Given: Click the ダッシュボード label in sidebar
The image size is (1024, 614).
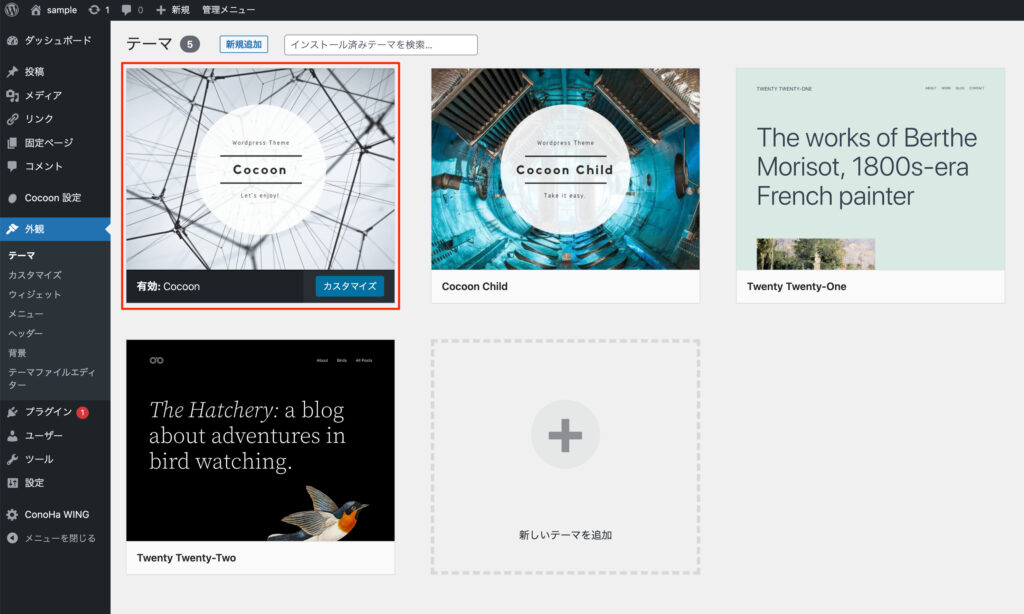Looking at the screenshot, I should coord(58,40).
